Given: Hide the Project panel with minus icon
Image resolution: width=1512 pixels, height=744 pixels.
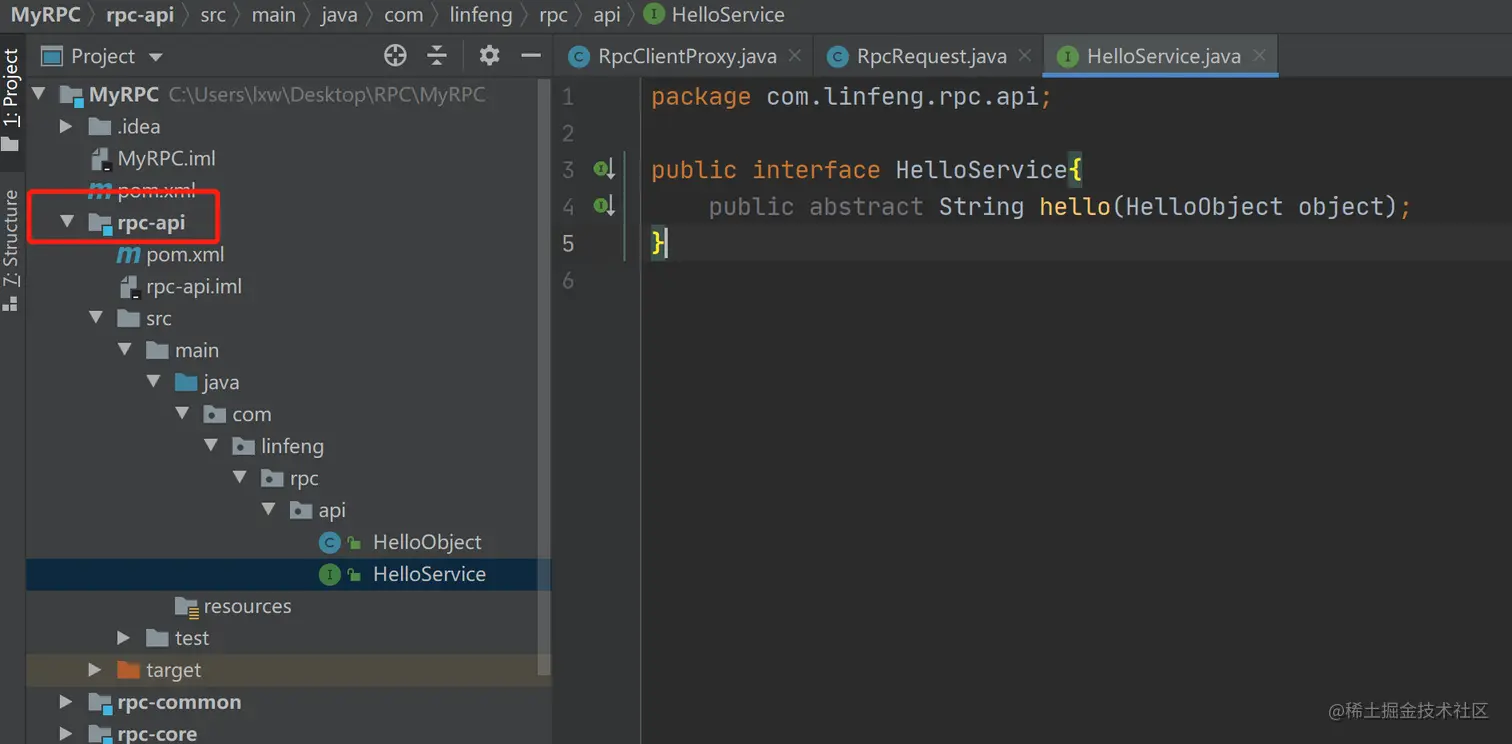Looking at the screenshot, I should [531, 56].
